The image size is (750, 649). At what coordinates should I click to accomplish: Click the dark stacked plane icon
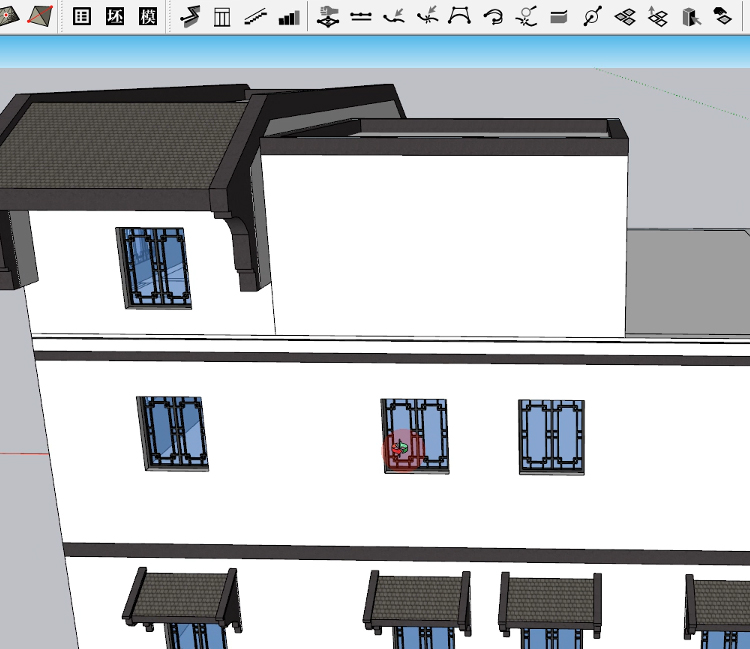click(x=723, y=16)
